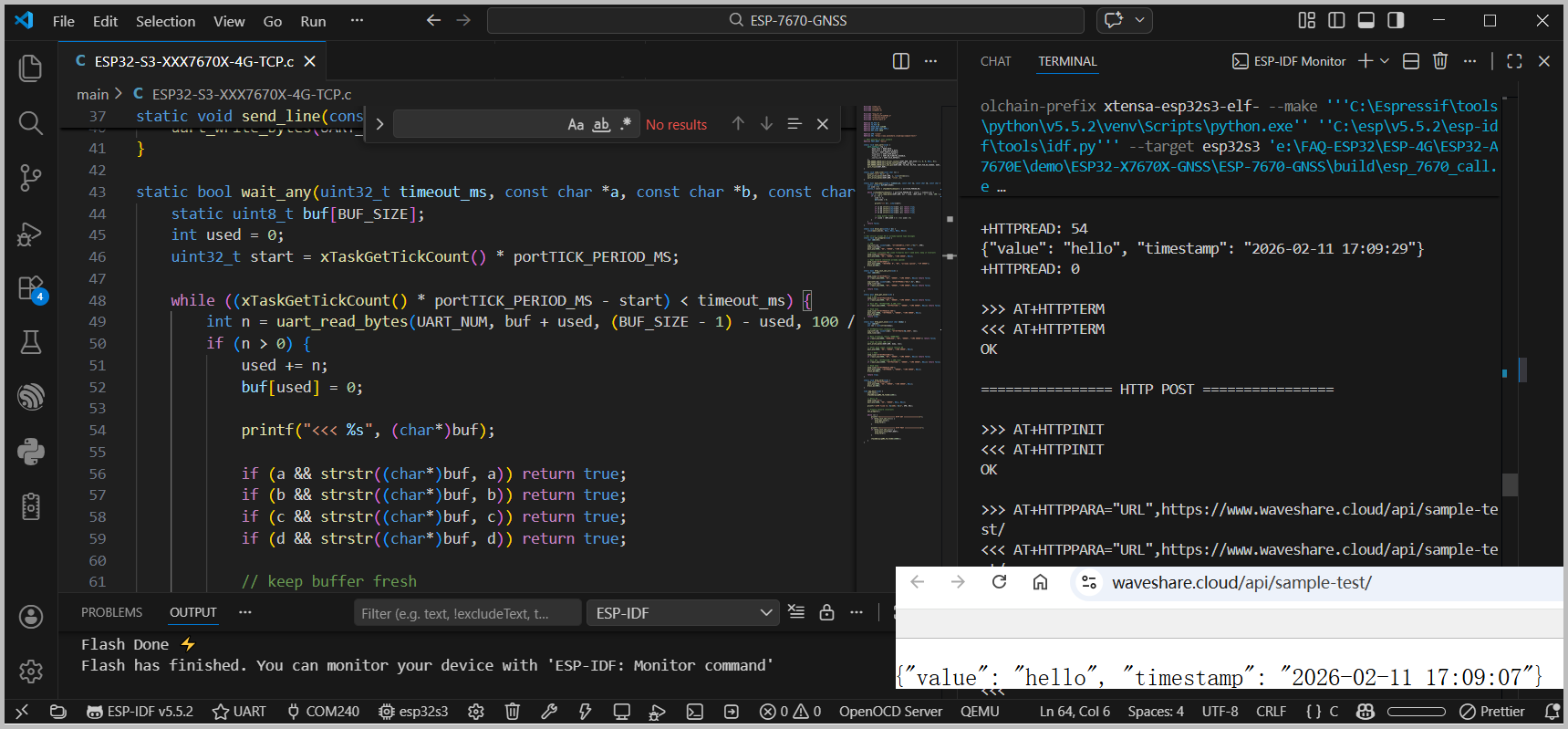Open the Source Control view
This screenshot has width=1568, height=729.
point(30,178)
